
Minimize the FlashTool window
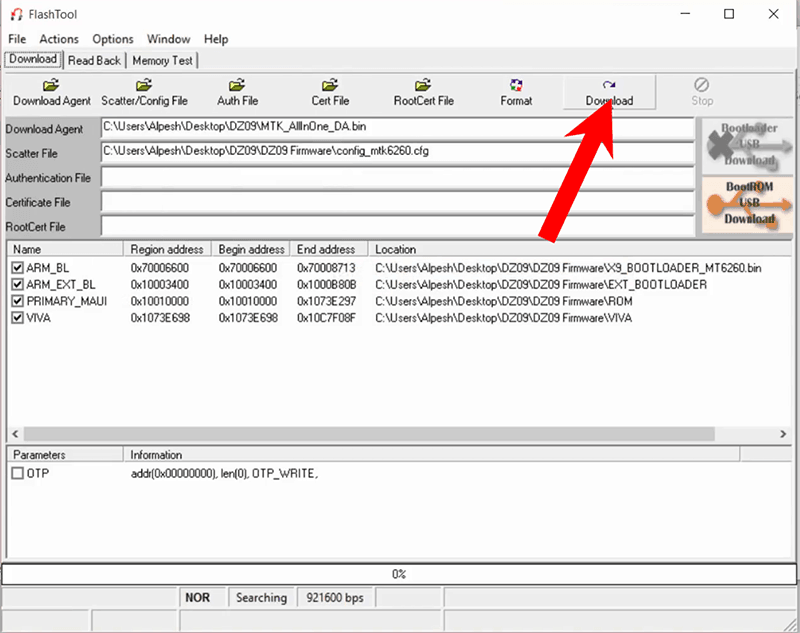tap(685, 14)
